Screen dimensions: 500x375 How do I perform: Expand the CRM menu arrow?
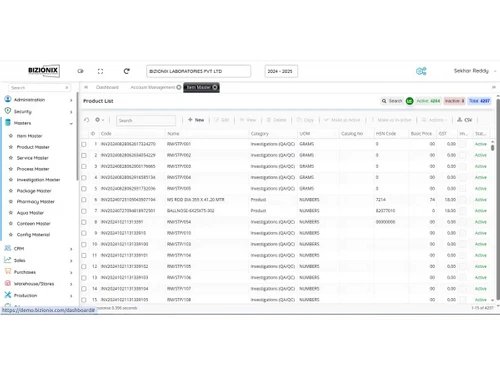click(x=71, y=249)
